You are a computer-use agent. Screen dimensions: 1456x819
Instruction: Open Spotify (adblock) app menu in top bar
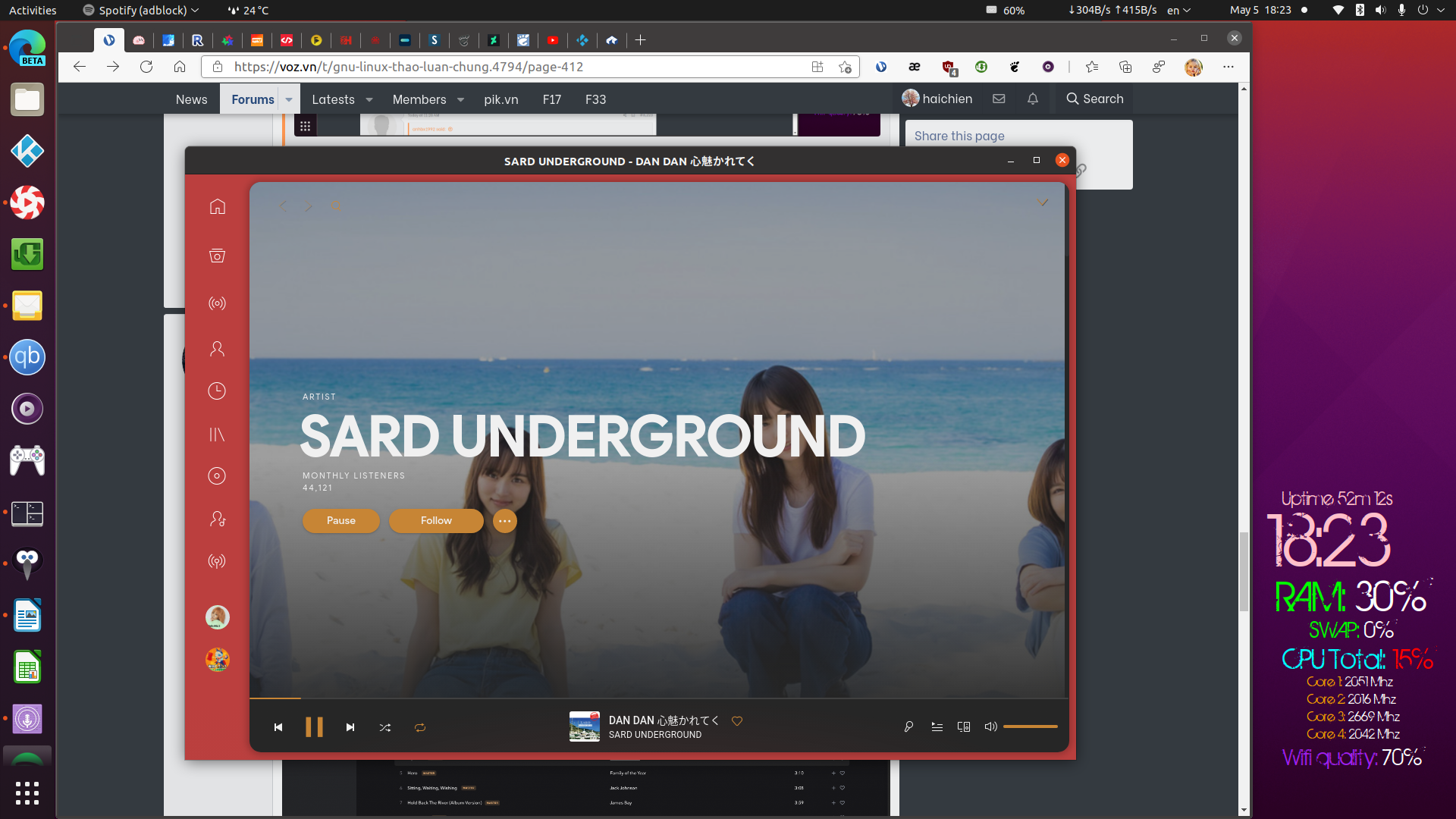click(x=141, y=10)
